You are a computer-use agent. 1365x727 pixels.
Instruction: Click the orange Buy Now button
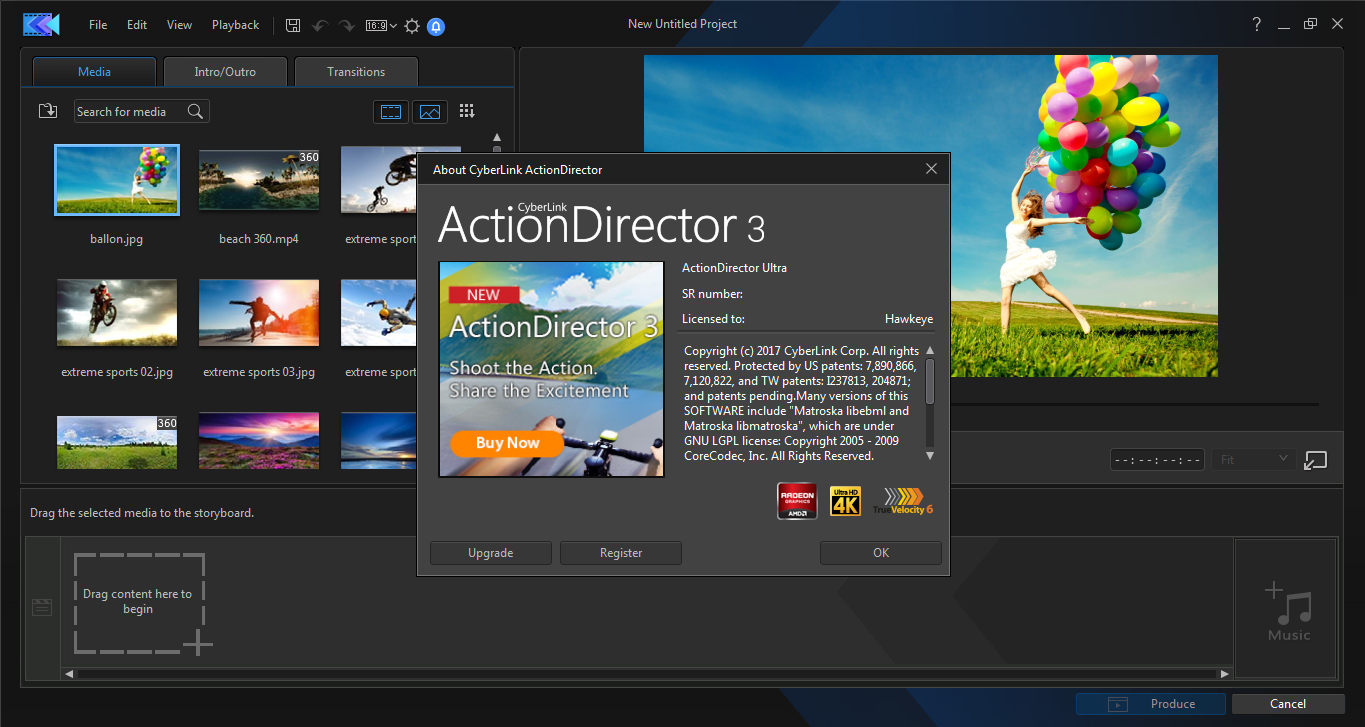507,443
